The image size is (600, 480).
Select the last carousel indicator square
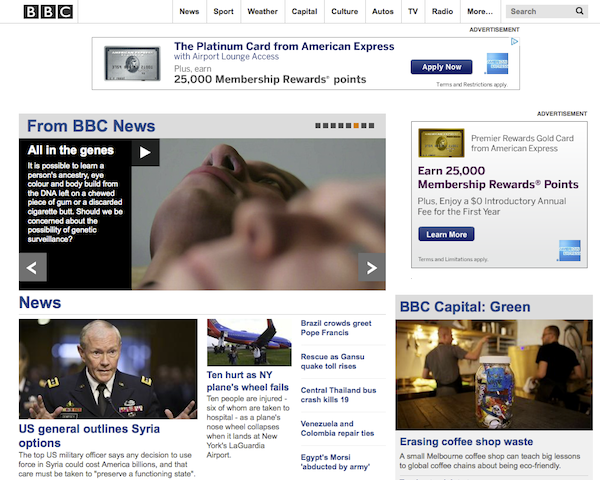coord(372,126)
